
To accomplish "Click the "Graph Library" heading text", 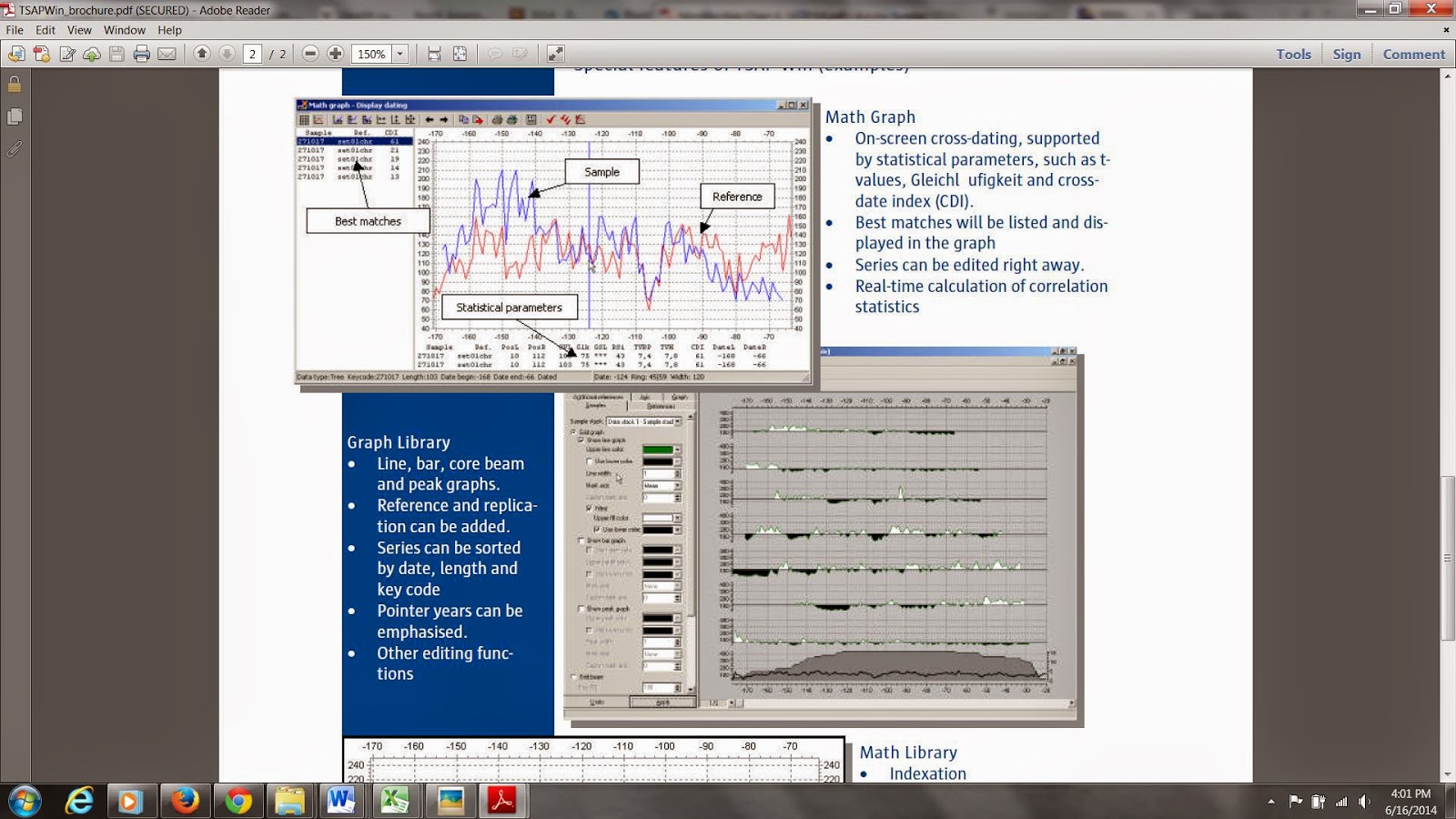I will pos(399,442).
